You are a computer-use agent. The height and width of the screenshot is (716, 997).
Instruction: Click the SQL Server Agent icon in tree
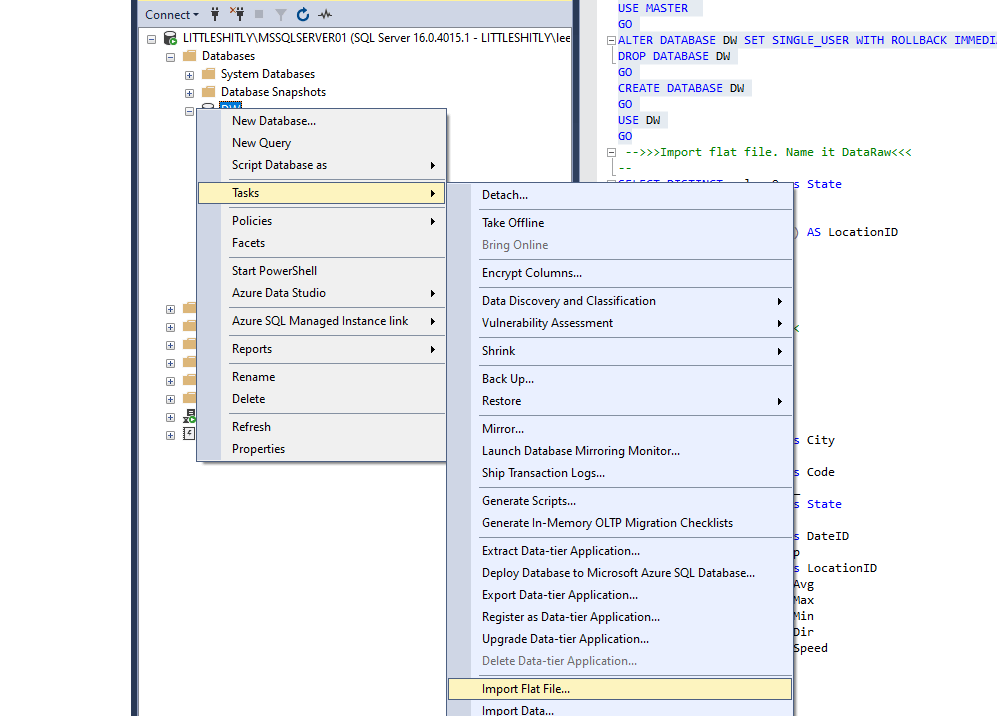point(189,416)
